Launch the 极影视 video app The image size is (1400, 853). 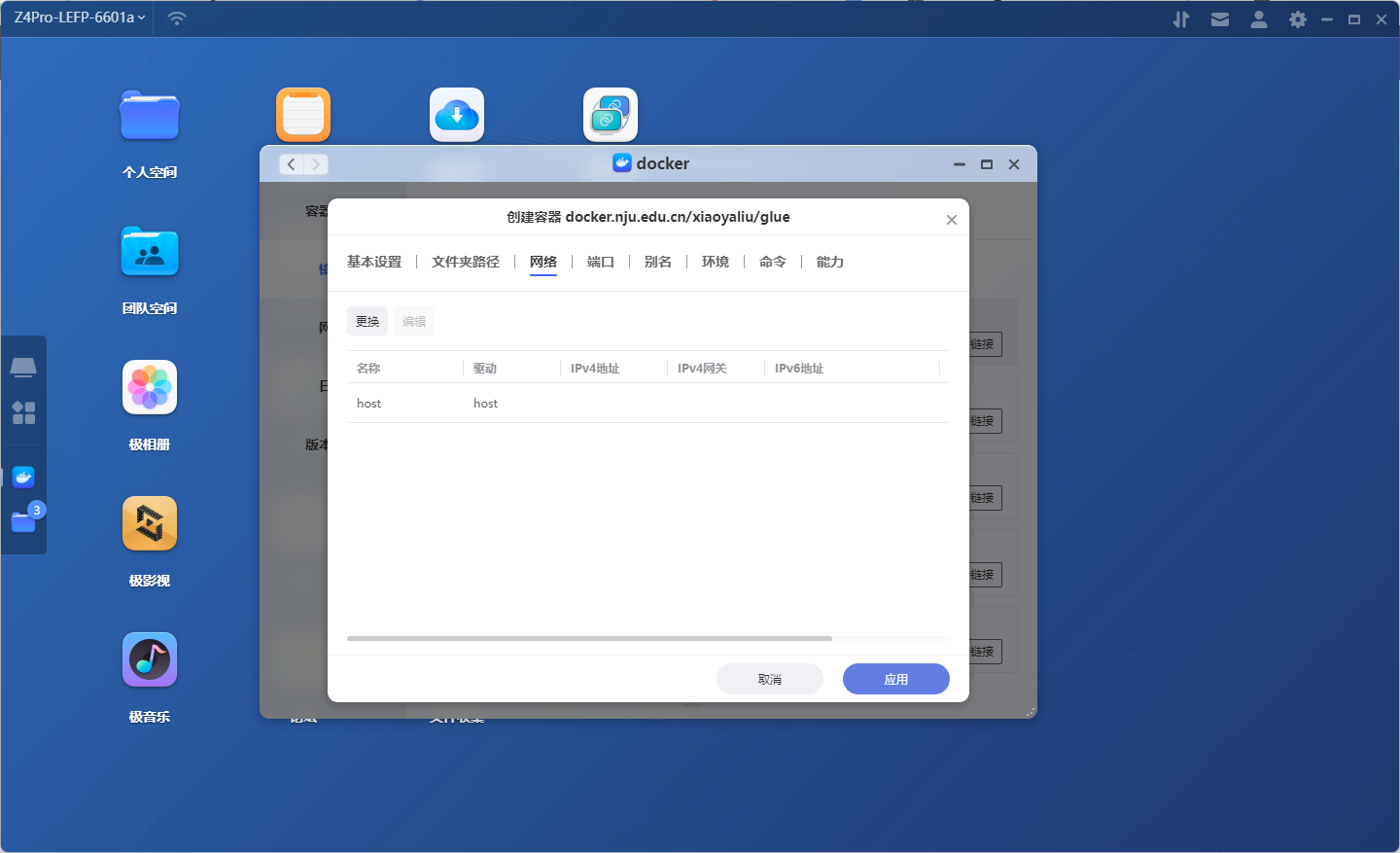tap(150, 524)
